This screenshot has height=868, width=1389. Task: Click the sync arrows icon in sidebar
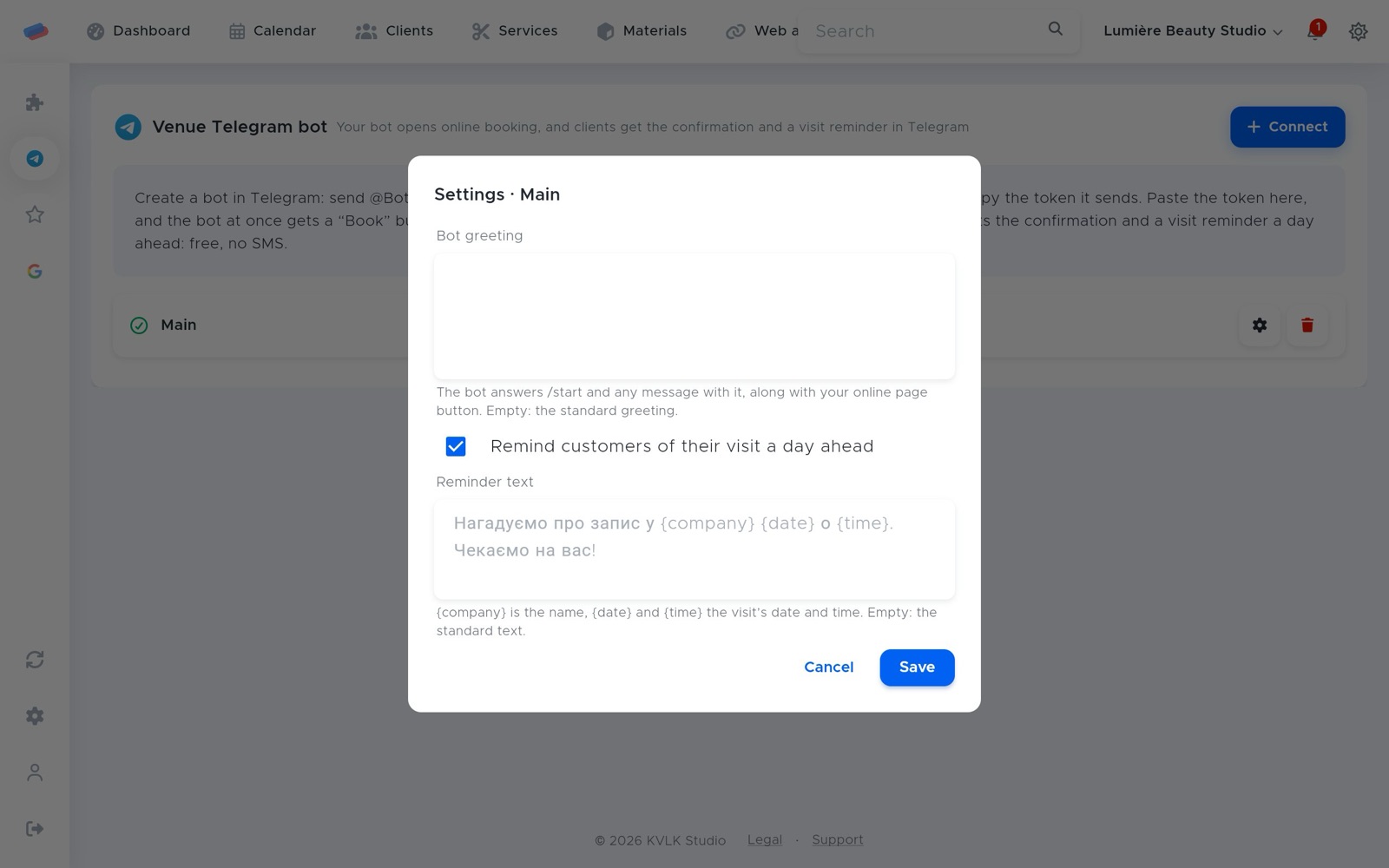(x=35, y=660)
